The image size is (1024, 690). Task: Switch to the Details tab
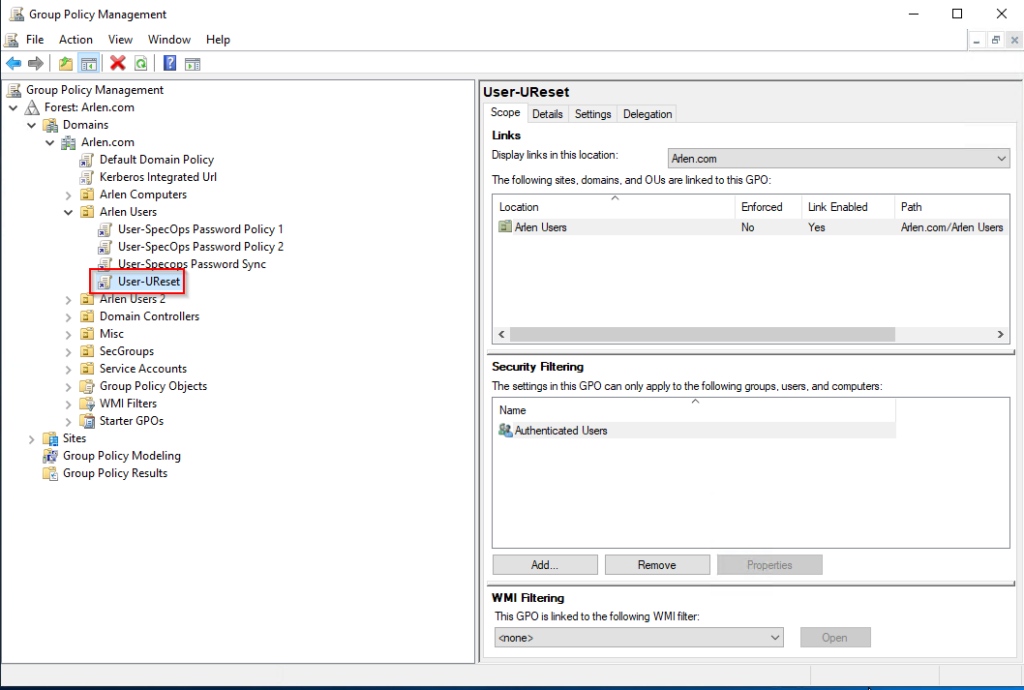(547, 114)
